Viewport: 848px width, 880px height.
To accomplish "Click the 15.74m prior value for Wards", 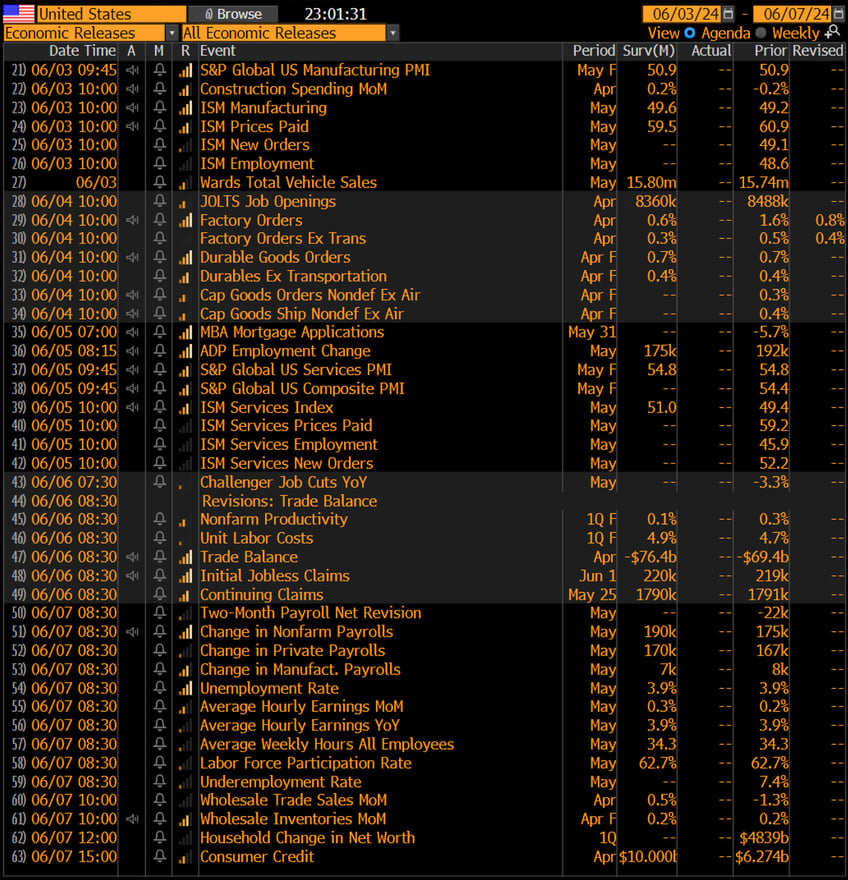I will pyautogui.click(x=763, y=182).
